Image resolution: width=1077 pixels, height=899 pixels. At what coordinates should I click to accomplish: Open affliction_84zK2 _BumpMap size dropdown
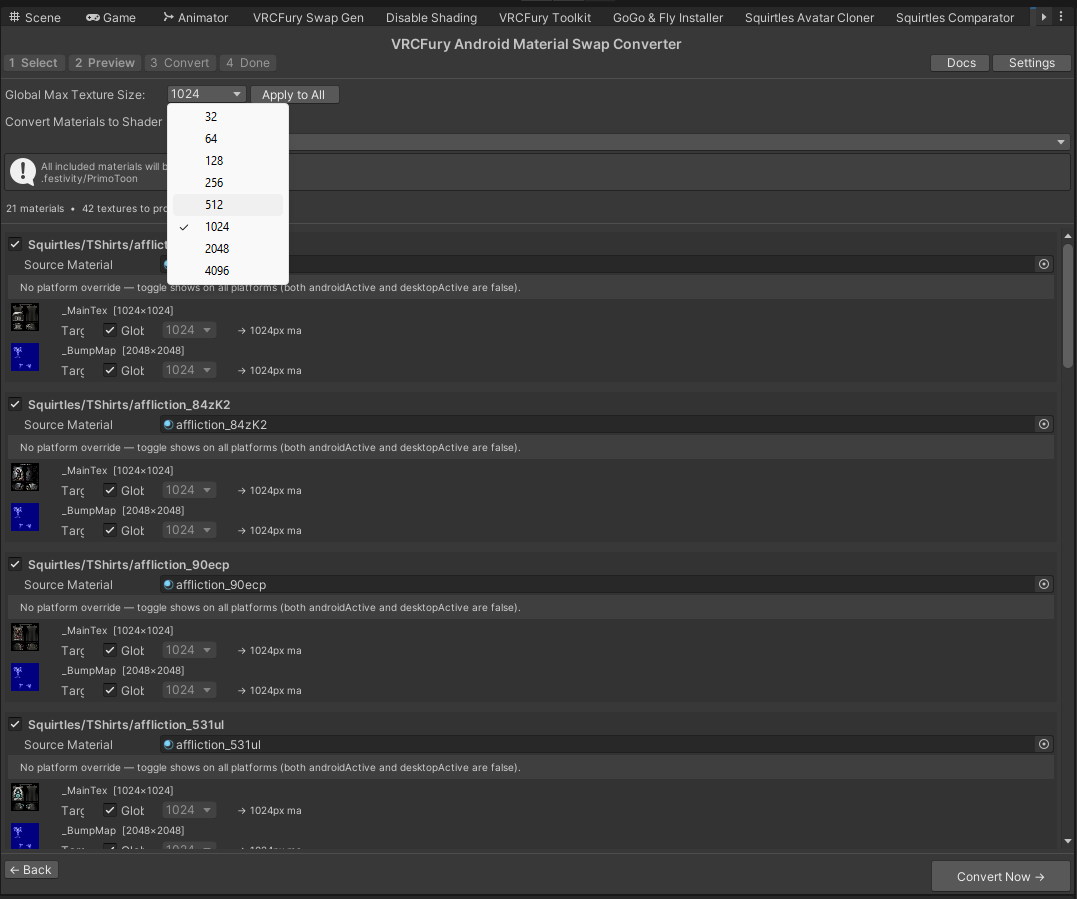[189, 530]
